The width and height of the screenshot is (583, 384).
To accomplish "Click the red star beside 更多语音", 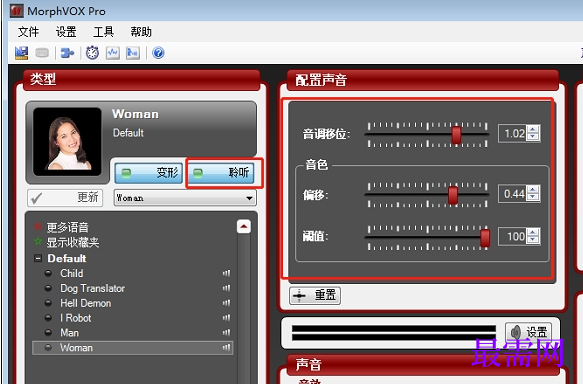I will coord(38,226).
